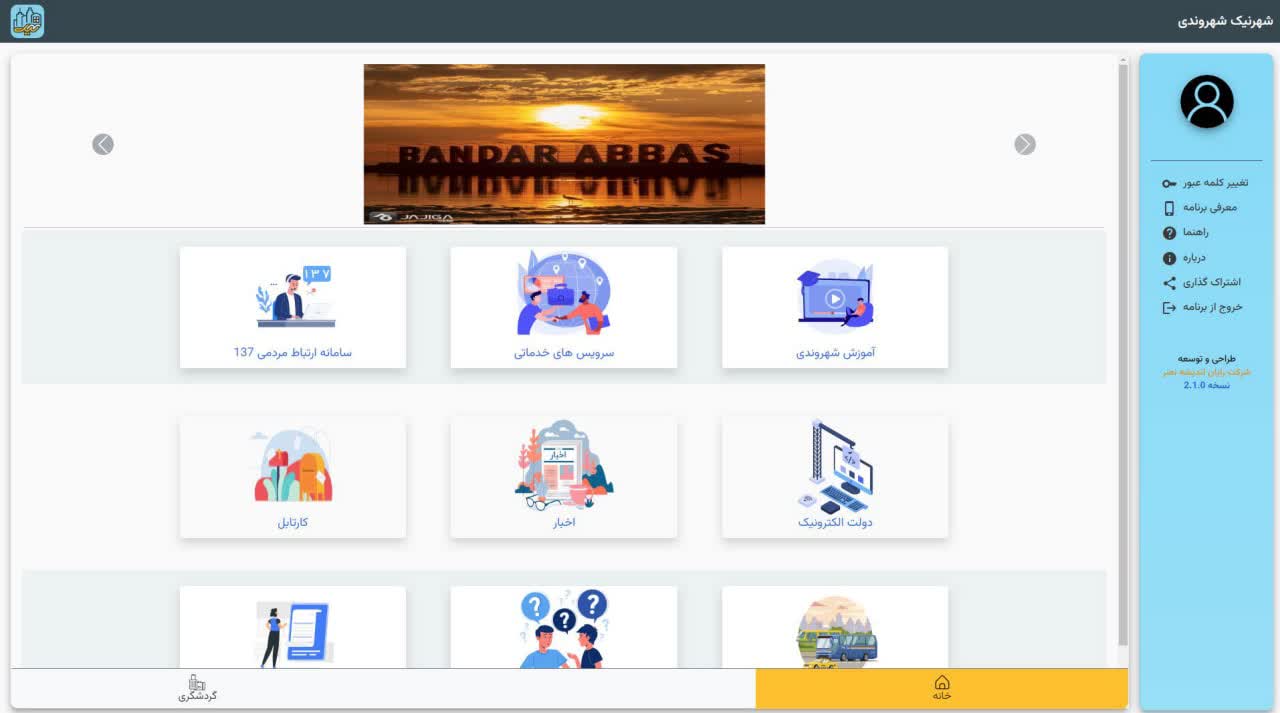This screenshot has width=1280, height=713.
Task: Open the e-government (دولت الکترونیک) tile
Action: point(835,477)
